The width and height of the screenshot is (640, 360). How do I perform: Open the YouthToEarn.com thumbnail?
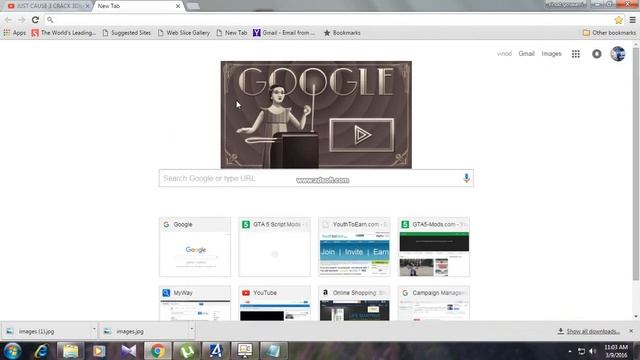pos(354,247)
